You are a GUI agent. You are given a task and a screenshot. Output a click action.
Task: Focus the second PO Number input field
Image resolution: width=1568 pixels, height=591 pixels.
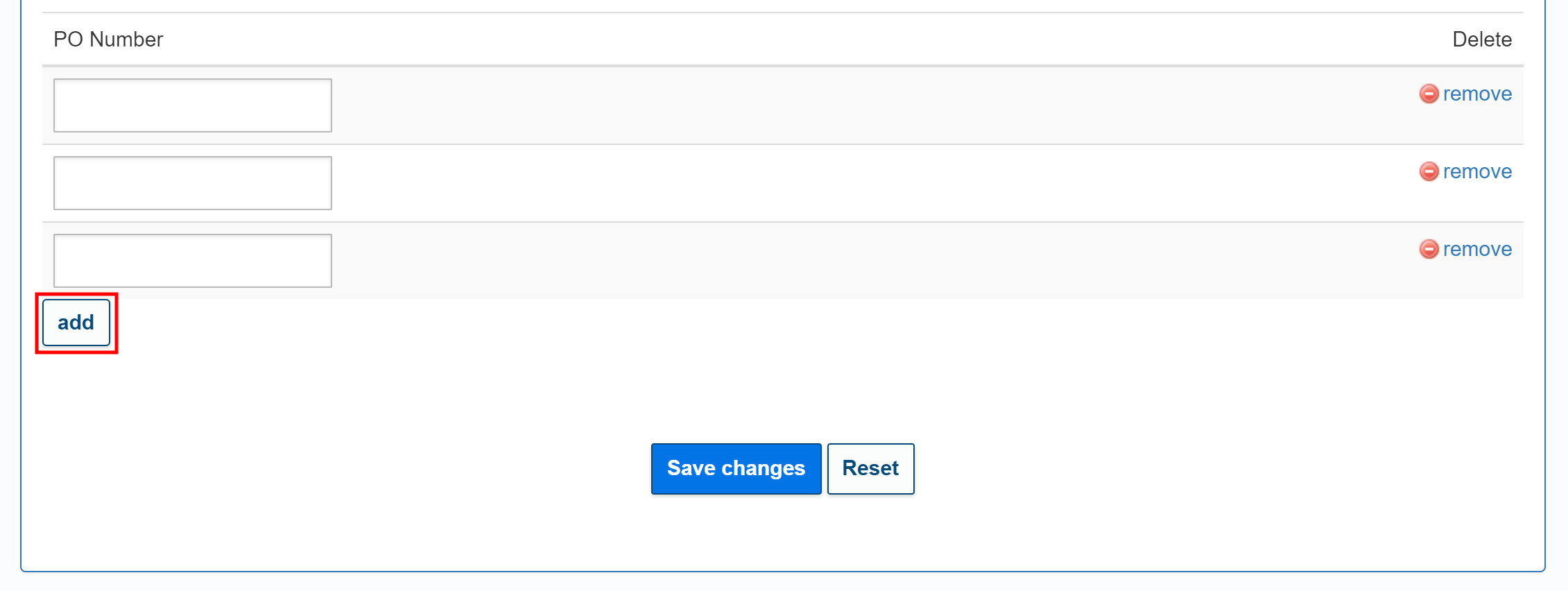pos(192,183)
